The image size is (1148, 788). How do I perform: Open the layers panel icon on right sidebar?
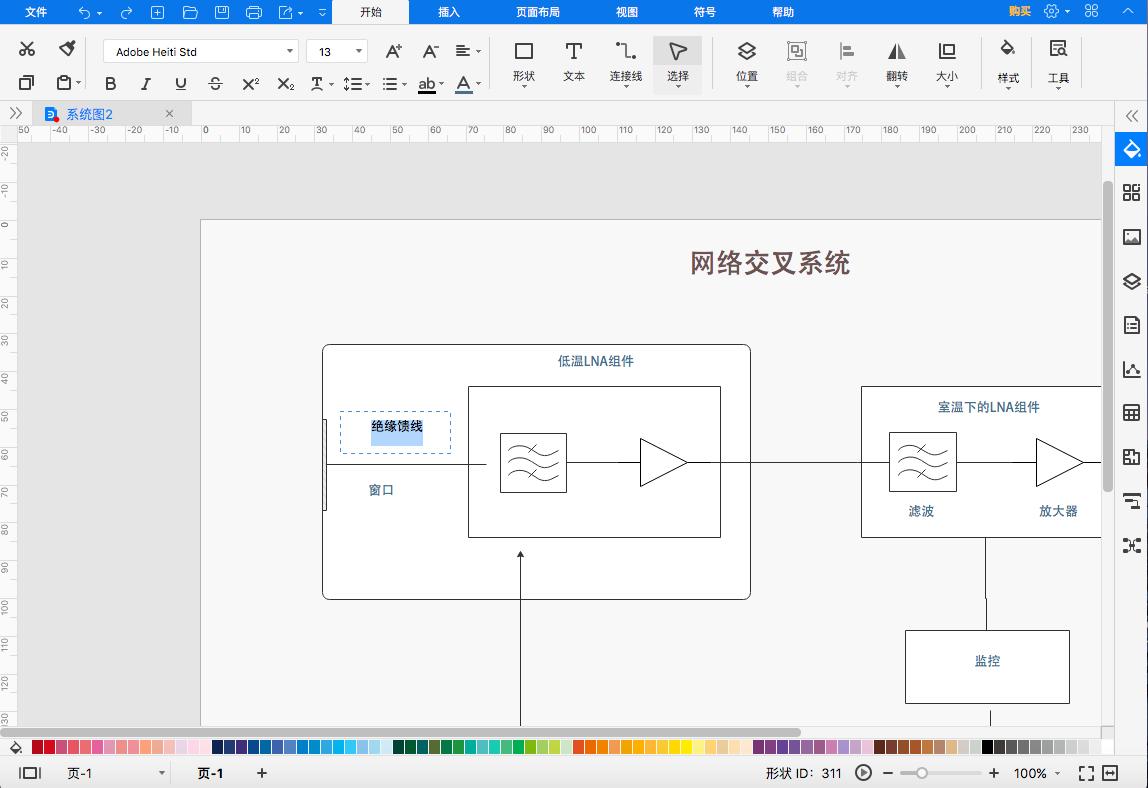pos(1131,281)
